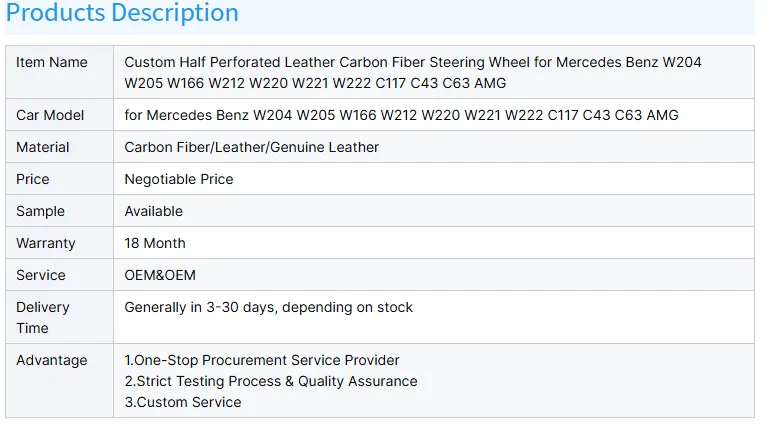Click the Products Description heading
765x428 pixels.
tap(122, 14)
